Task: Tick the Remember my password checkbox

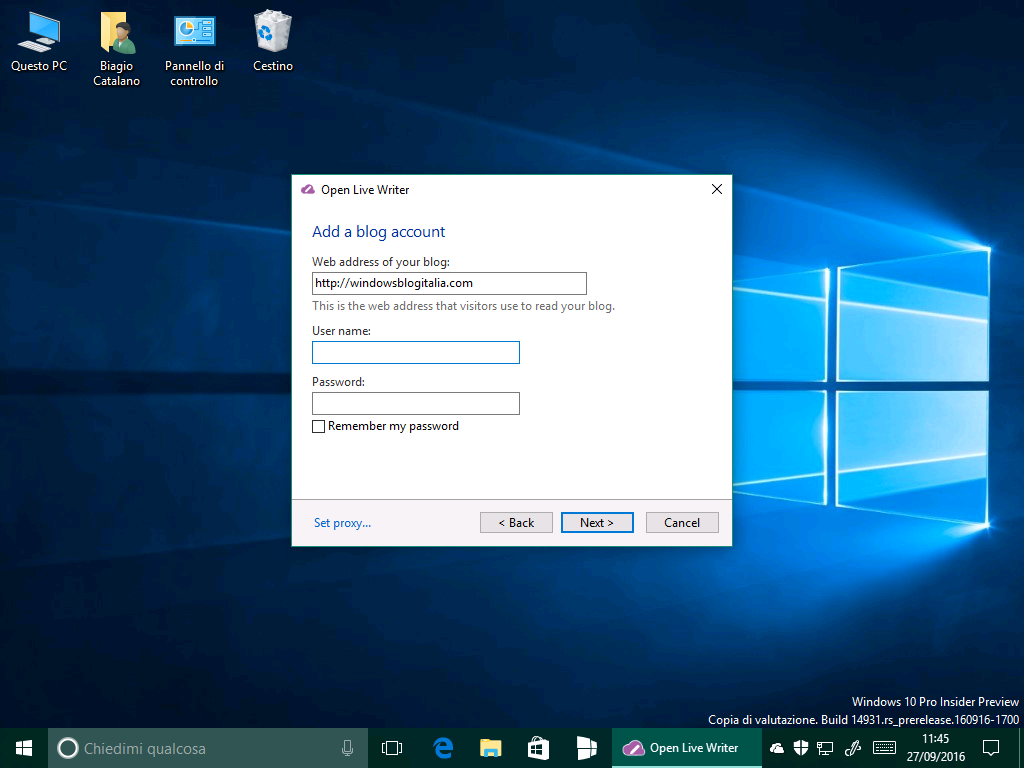Action: pos(319,426)
